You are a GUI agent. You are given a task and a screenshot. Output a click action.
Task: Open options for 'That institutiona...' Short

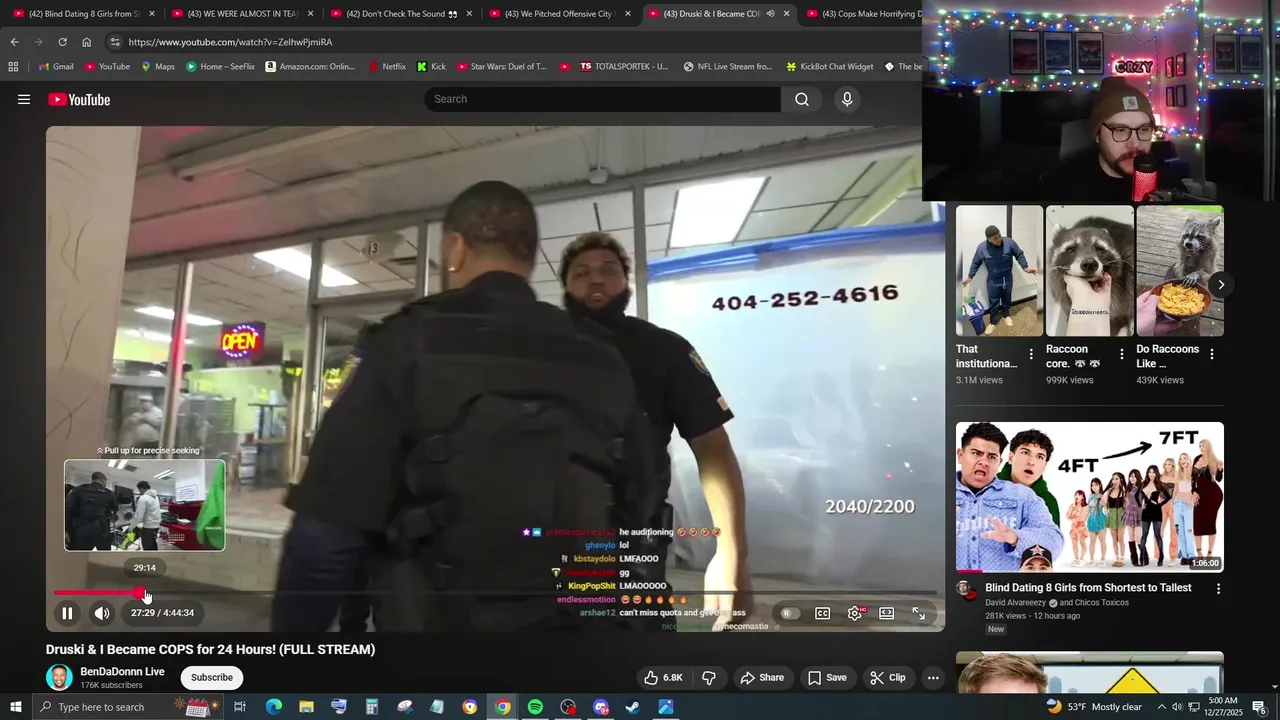(1031, 354)
